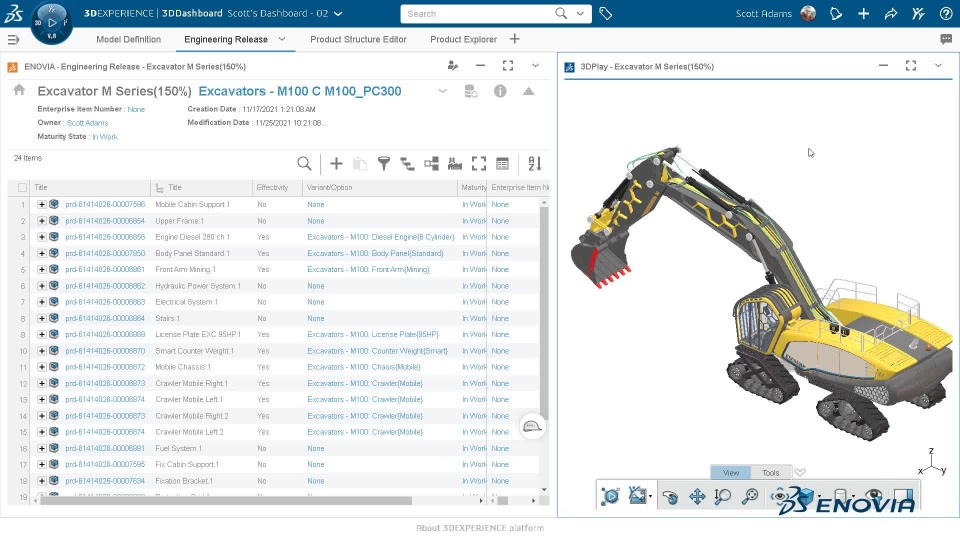This screenshot has width=960, height=540.
Task: Switch to Product Structure Editor tab
Action: coord(358,39)
